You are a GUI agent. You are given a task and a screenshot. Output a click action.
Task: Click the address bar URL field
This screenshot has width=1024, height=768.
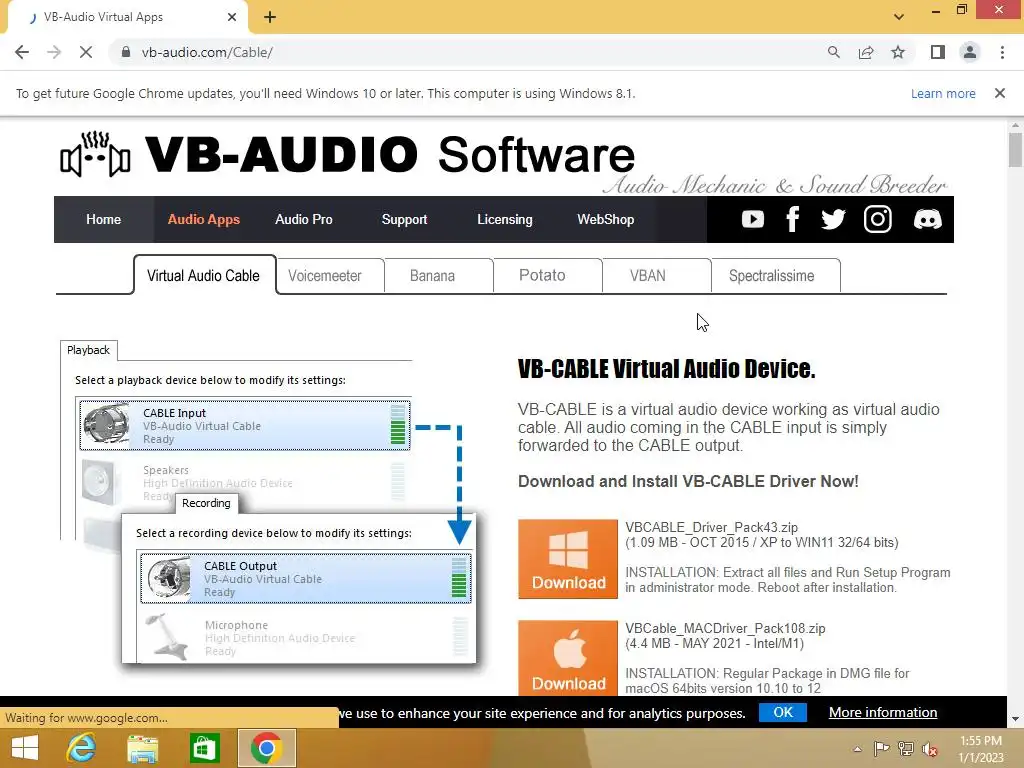(x=470, y=52)
